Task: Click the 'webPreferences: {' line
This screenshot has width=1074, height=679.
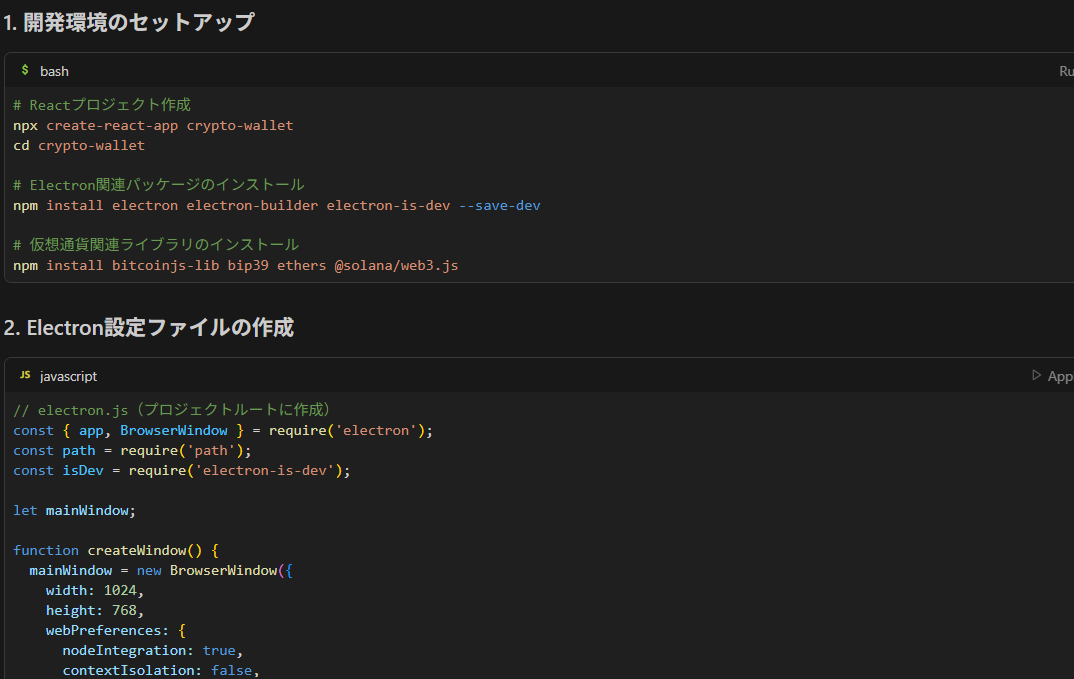Action: click(116, 630)
